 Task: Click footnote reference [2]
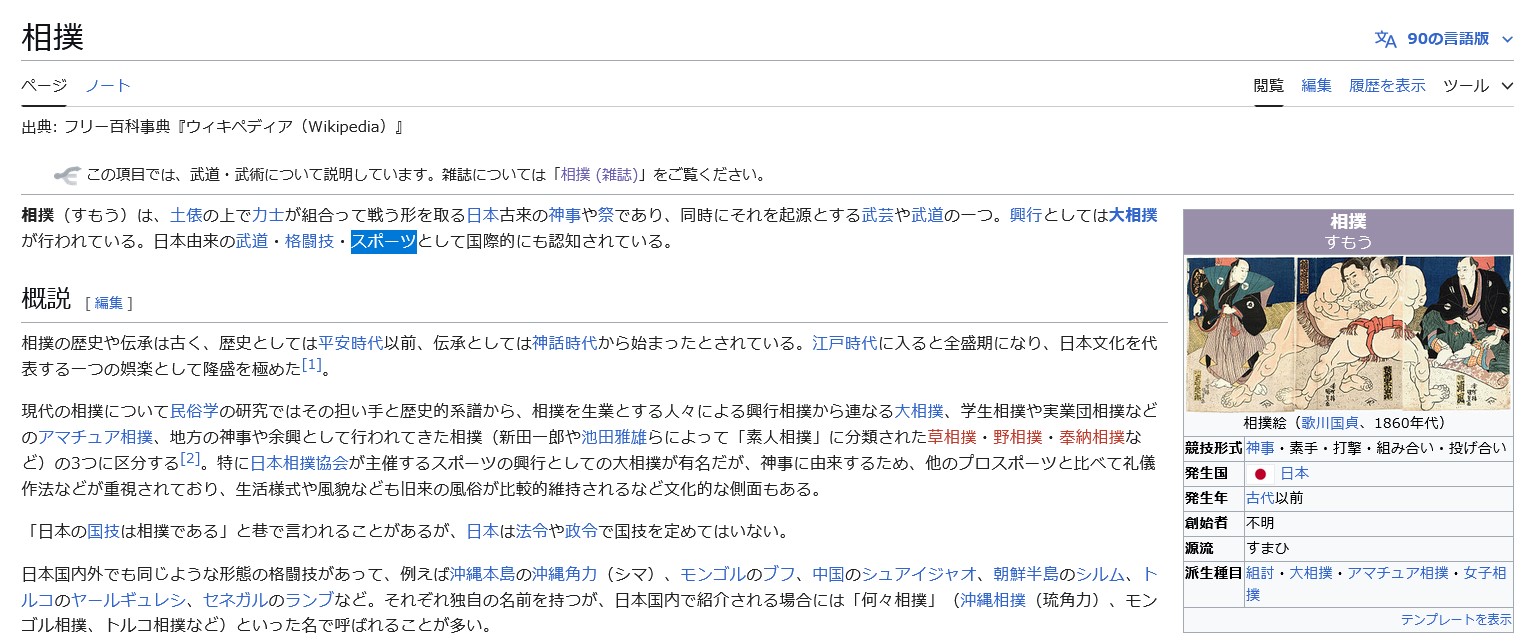point(190,458)
